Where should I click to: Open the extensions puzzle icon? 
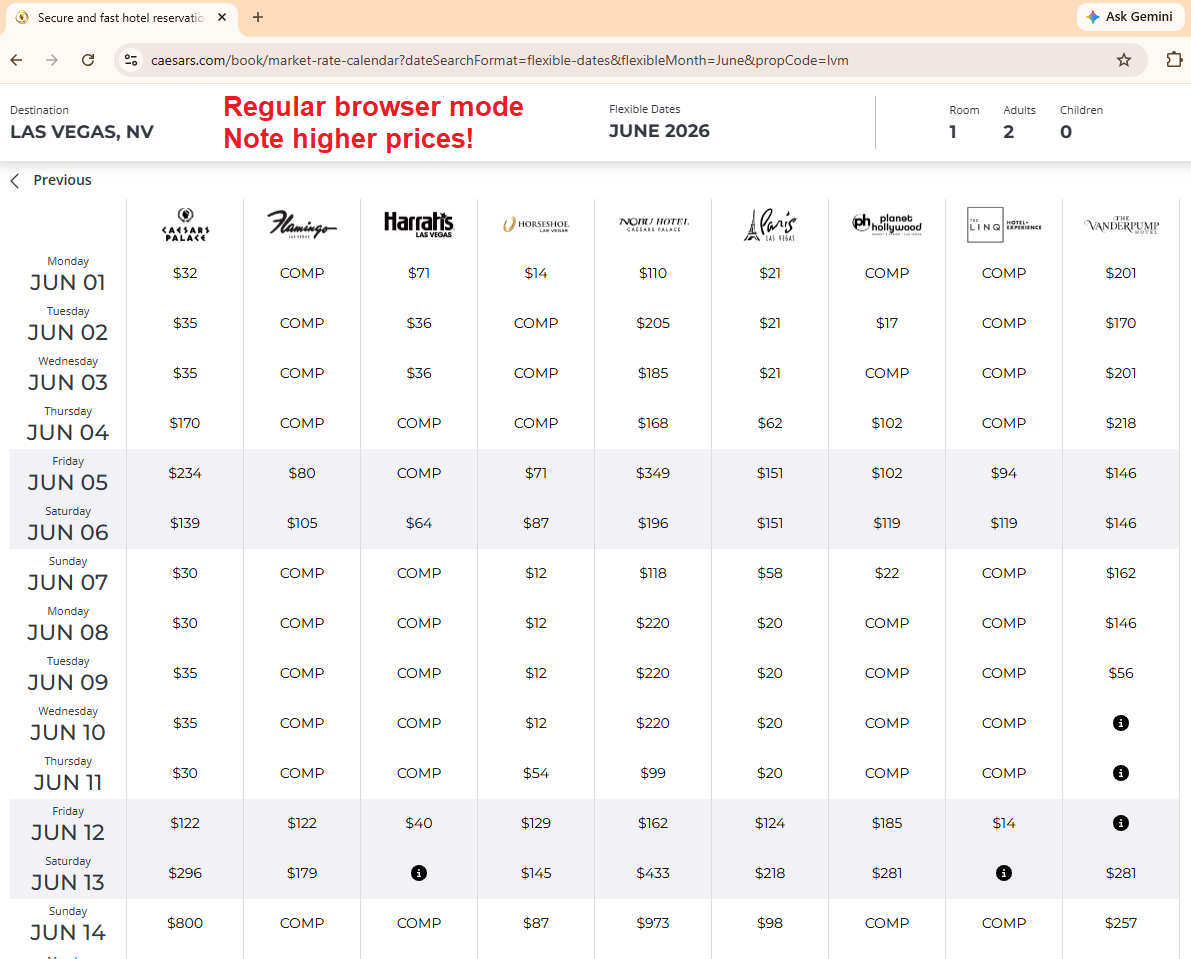(1174, 59)
